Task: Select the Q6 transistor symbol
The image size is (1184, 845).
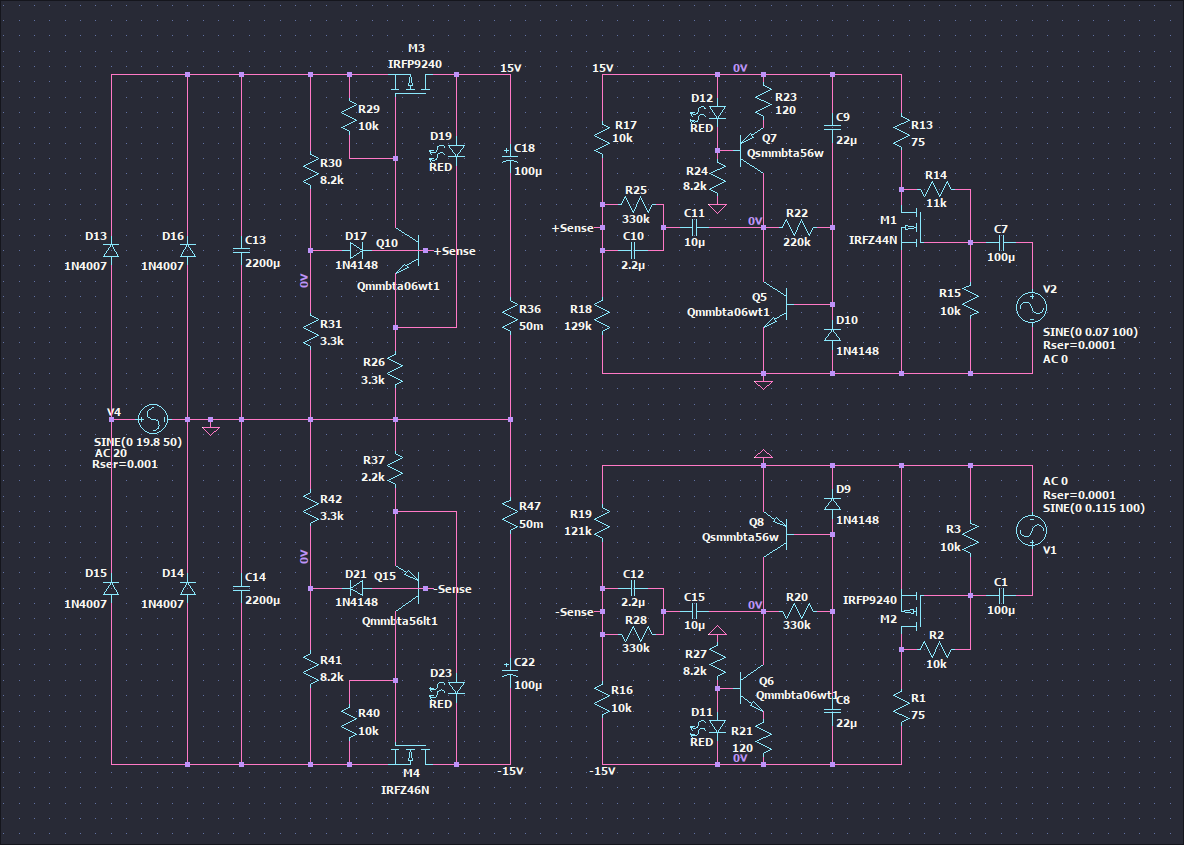Action: (x=750, y=688)
